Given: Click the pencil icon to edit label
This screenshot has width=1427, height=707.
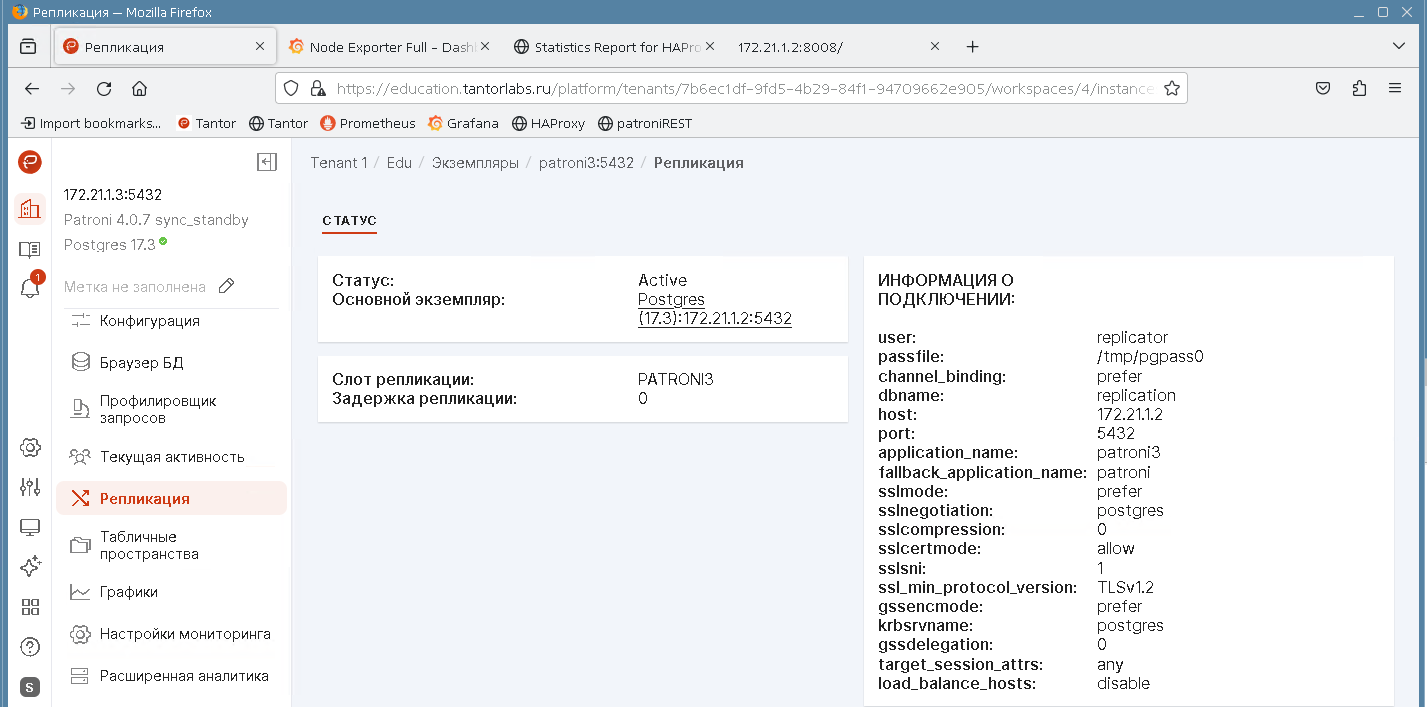Looking at the screenshot, I should (227, 287).
